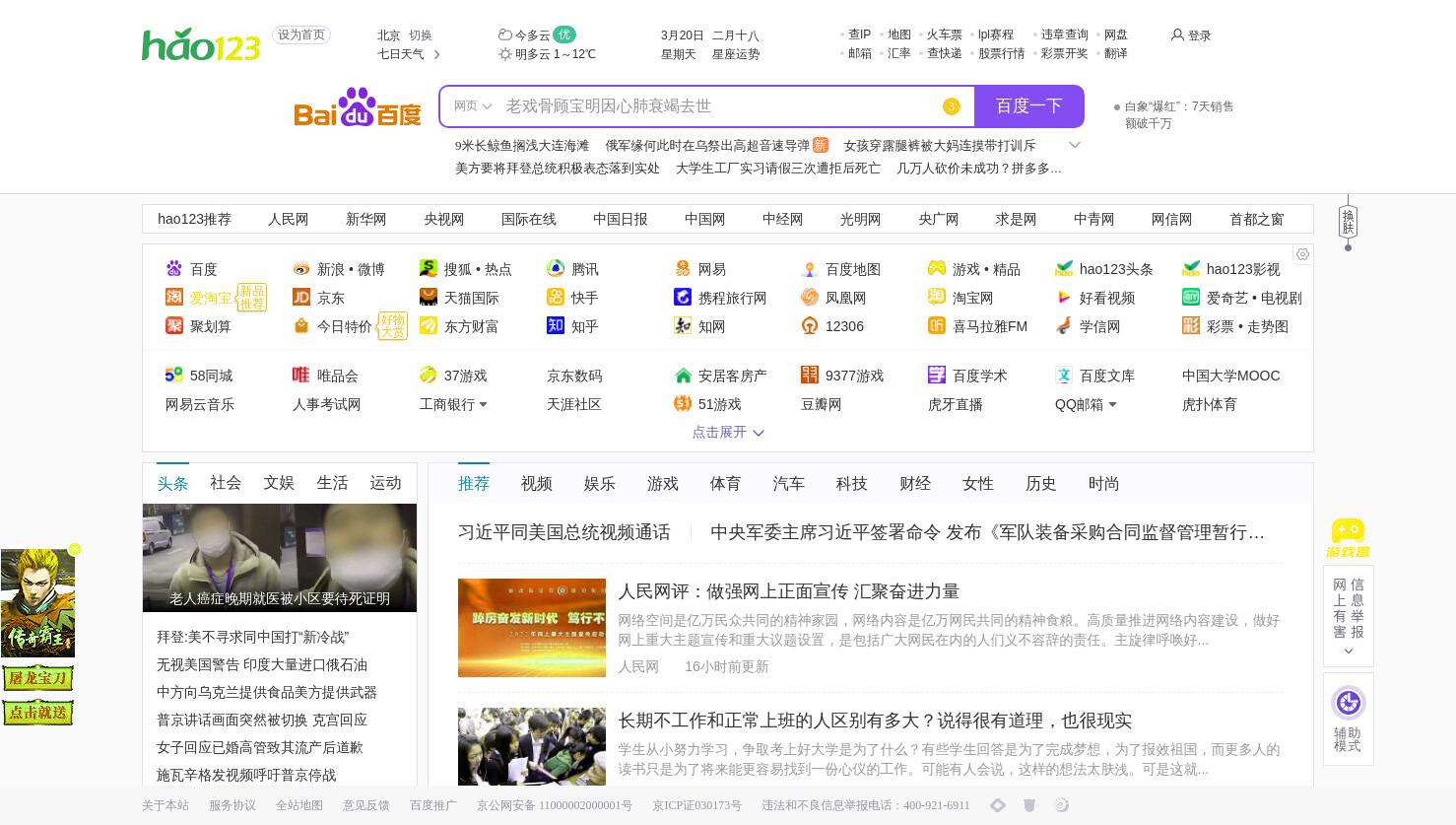The width and height of the screenshot is (1456, 825).
Task: Close the floating game advertisement
Action: [x=75, y=549]
